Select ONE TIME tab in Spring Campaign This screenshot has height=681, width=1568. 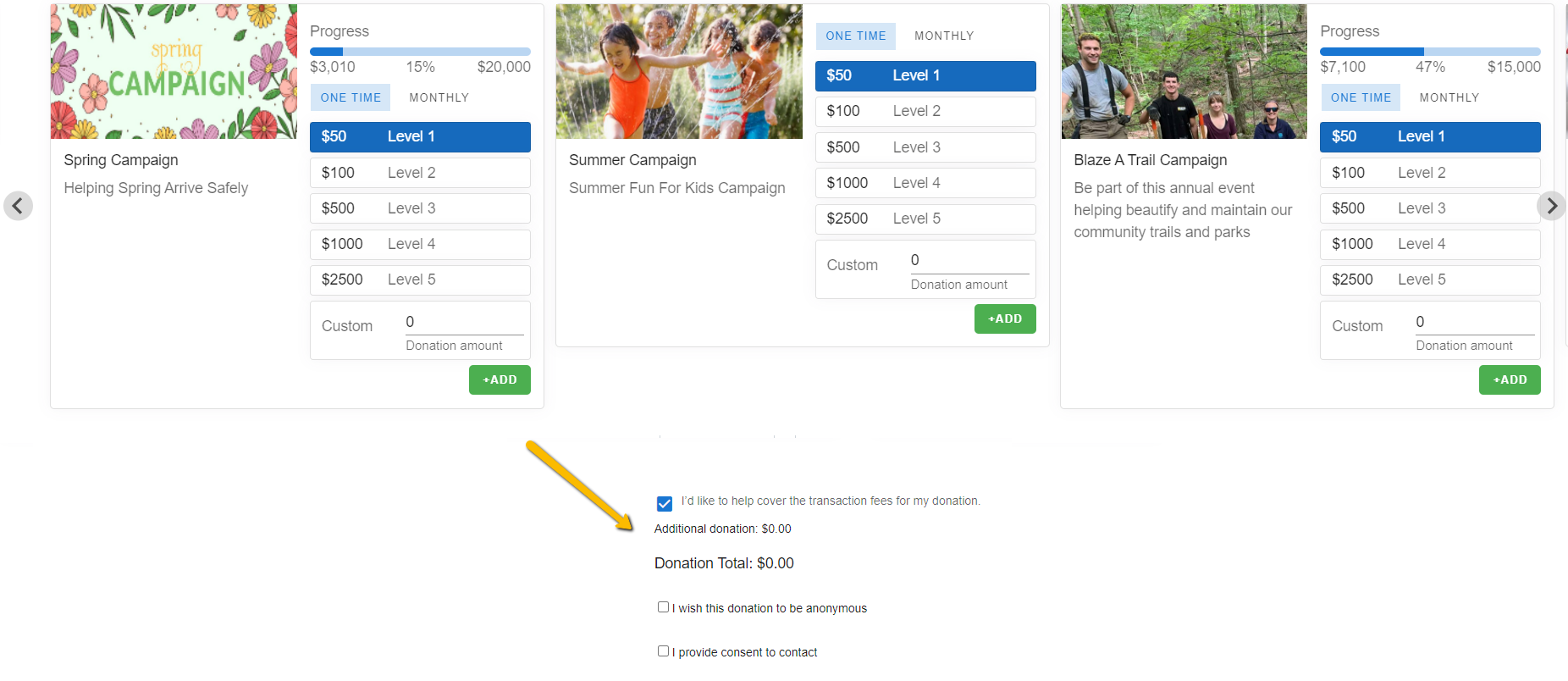coord(351,97)
